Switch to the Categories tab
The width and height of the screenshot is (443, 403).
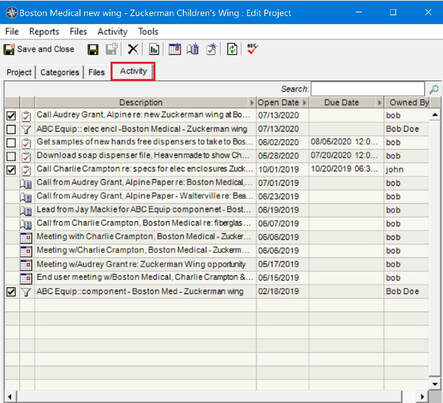tap(60, 72)
